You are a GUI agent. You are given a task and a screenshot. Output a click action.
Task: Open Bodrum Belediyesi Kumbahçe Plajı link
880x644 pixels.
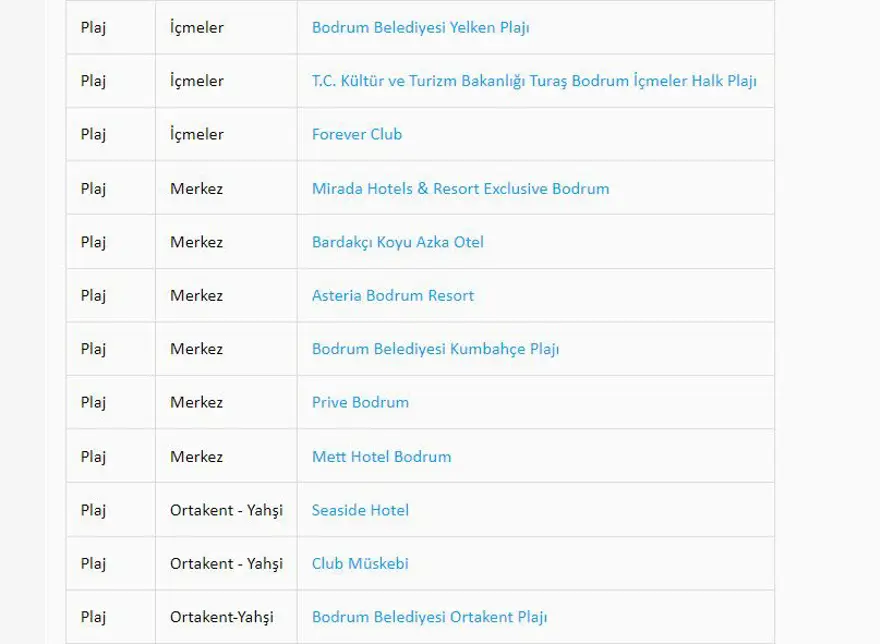[435, 349]
